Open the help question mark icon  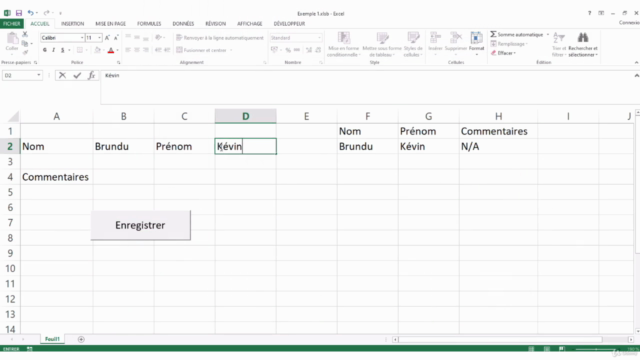click(x=589, y=13)
